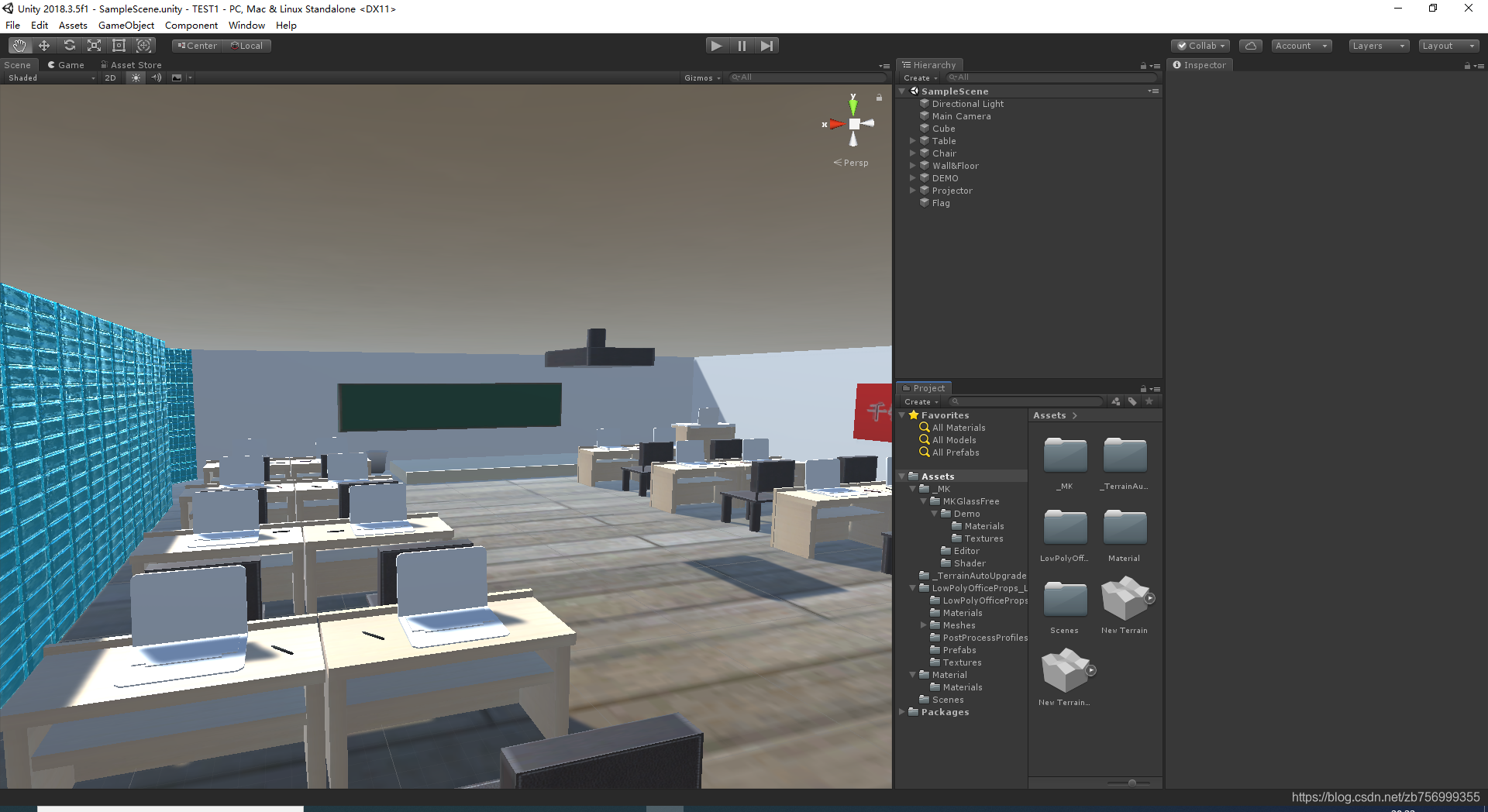Search by label icon in Project
Viewport: 1488px width, 812px height.
coord(1132,401)
